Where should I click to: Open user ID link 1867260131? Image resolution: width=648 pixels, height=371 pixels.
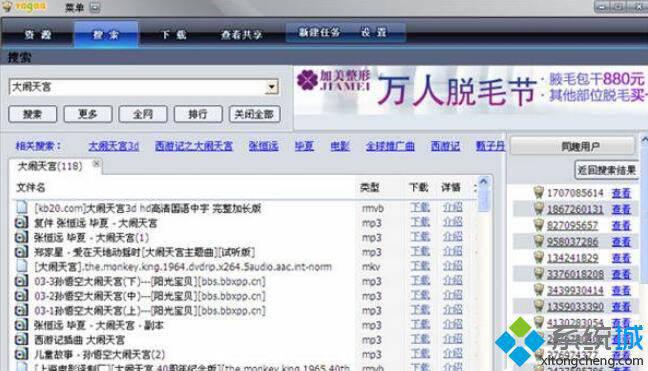[x=575, y=209]
